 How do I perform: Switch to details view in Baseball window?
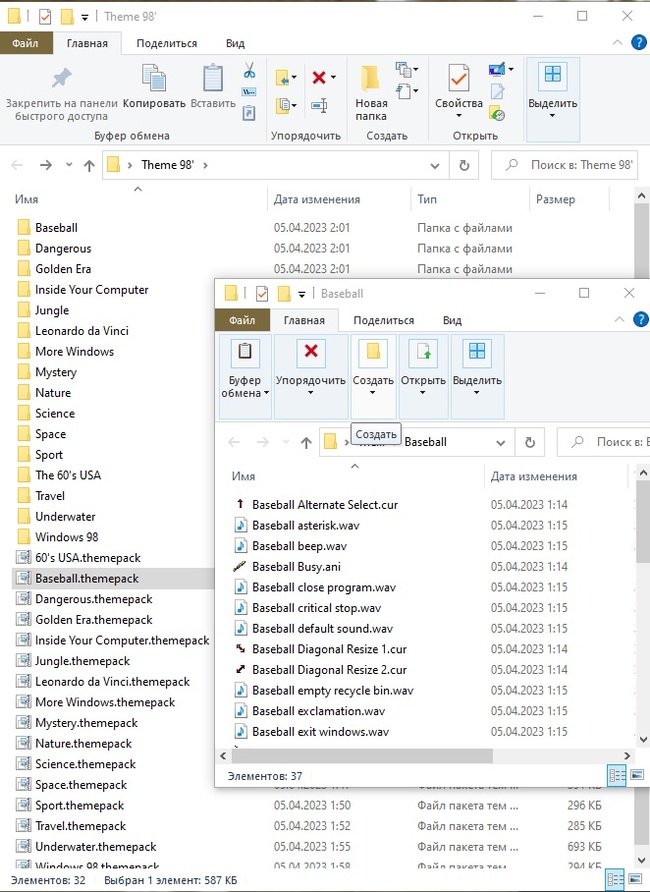coord(617,775)
